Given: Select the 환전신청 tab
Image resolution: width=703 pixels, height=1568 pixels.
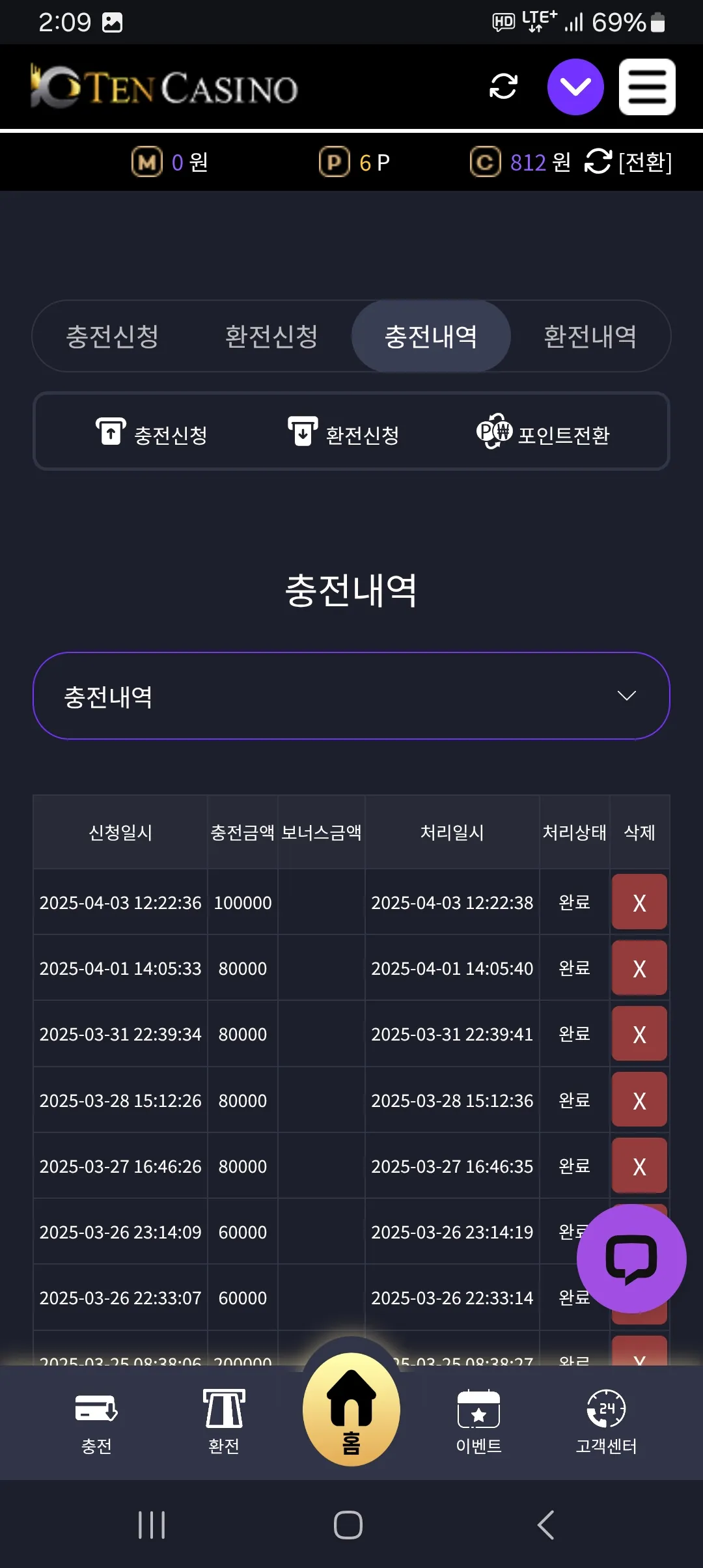Looking at the screenshot, I should (271, 336).
